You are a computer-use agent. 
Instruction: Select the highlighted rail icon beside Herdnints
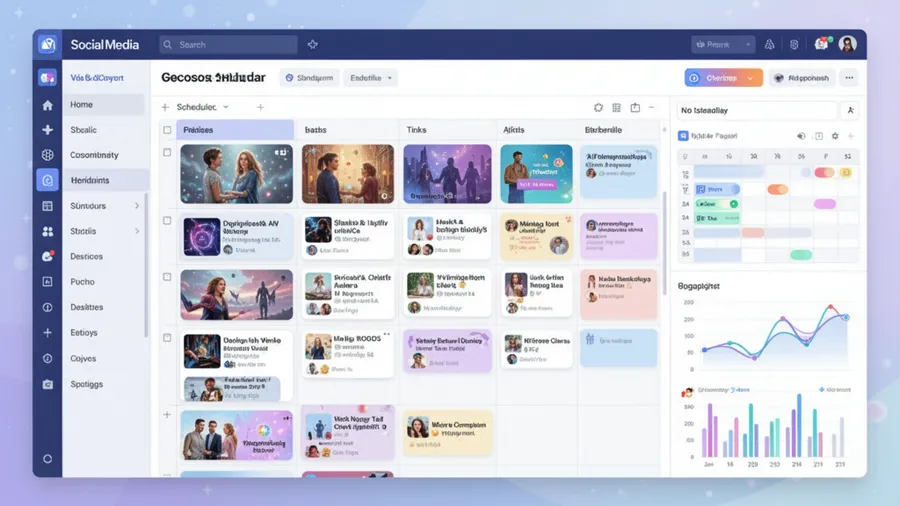48,180
